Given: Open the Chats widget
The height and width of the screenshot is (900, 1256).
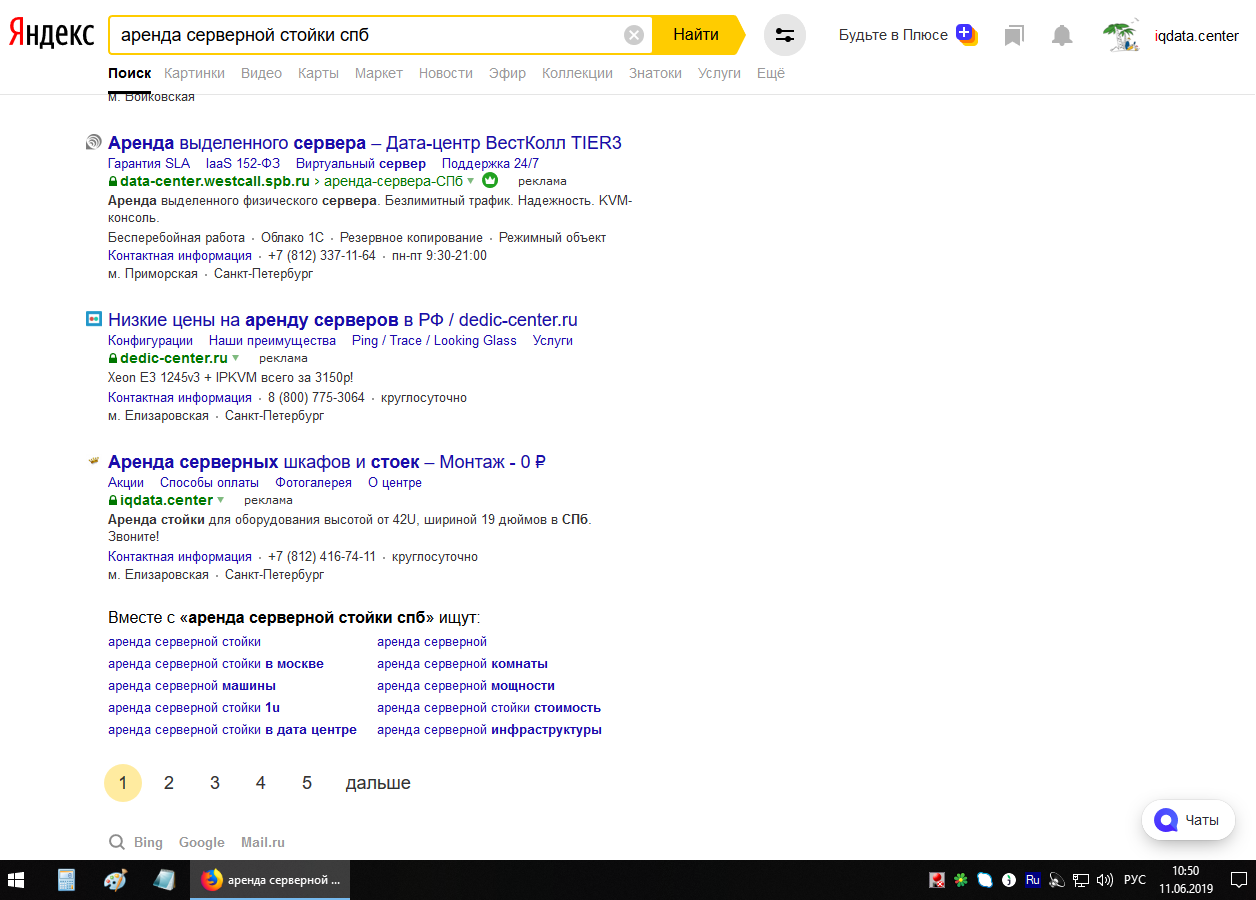Looking at the screenshot, I should coord(1187,820).
